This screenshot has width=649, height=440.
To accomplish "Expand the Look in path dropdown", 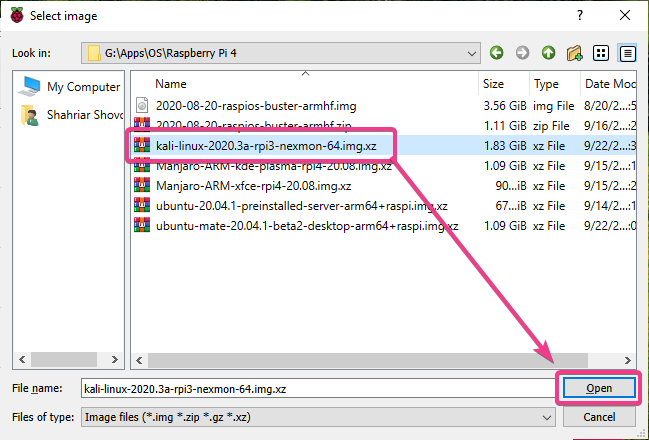I will tap(471, 53).
